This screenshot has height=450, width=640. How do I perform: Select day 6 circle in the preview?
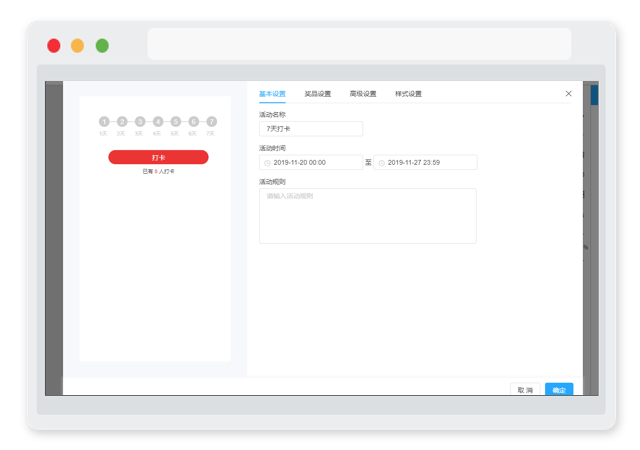[193, 121]
